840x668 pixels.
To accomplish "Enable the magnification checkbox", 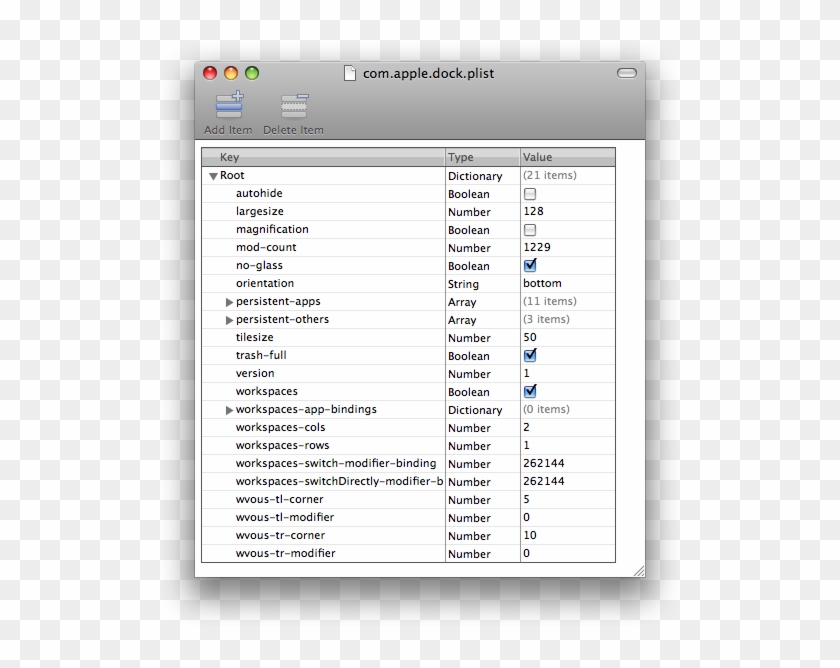I will tap(529, 229).
